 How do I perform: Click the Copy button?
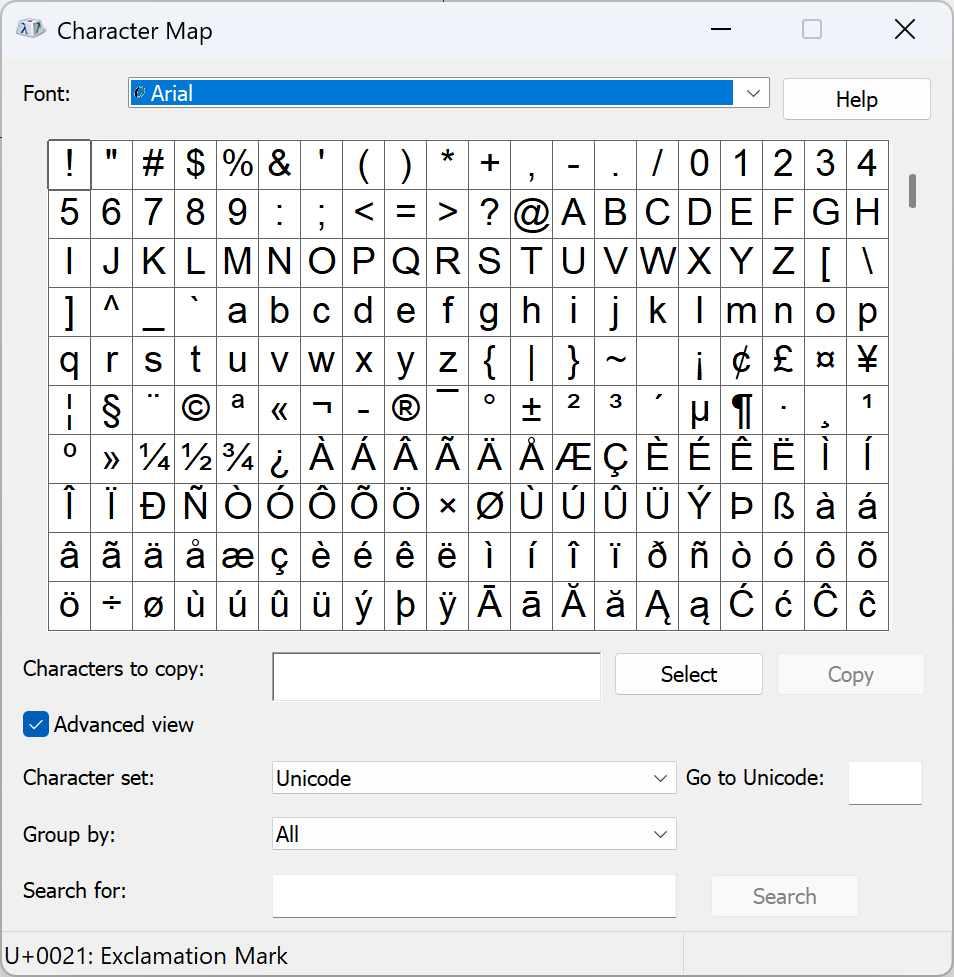point(850,674)
